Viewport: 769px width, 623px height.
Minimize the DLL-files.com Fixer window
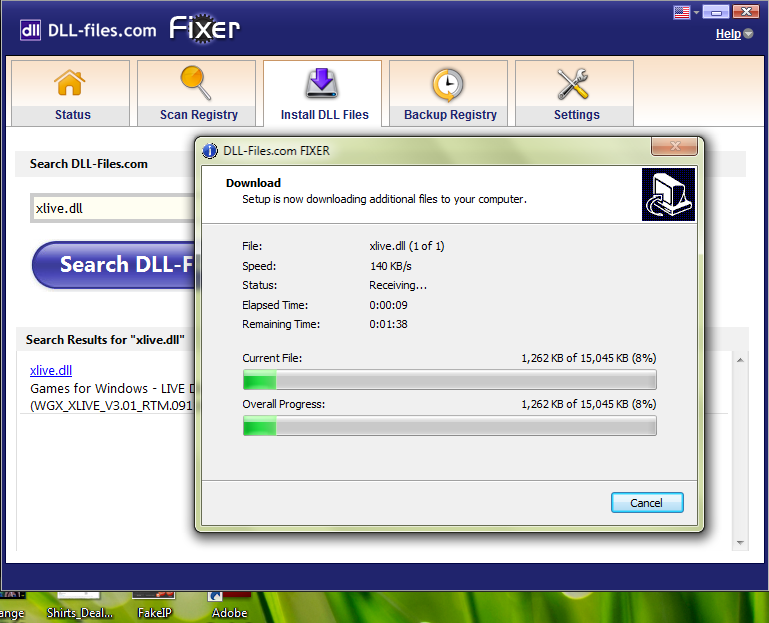(716, 12)
